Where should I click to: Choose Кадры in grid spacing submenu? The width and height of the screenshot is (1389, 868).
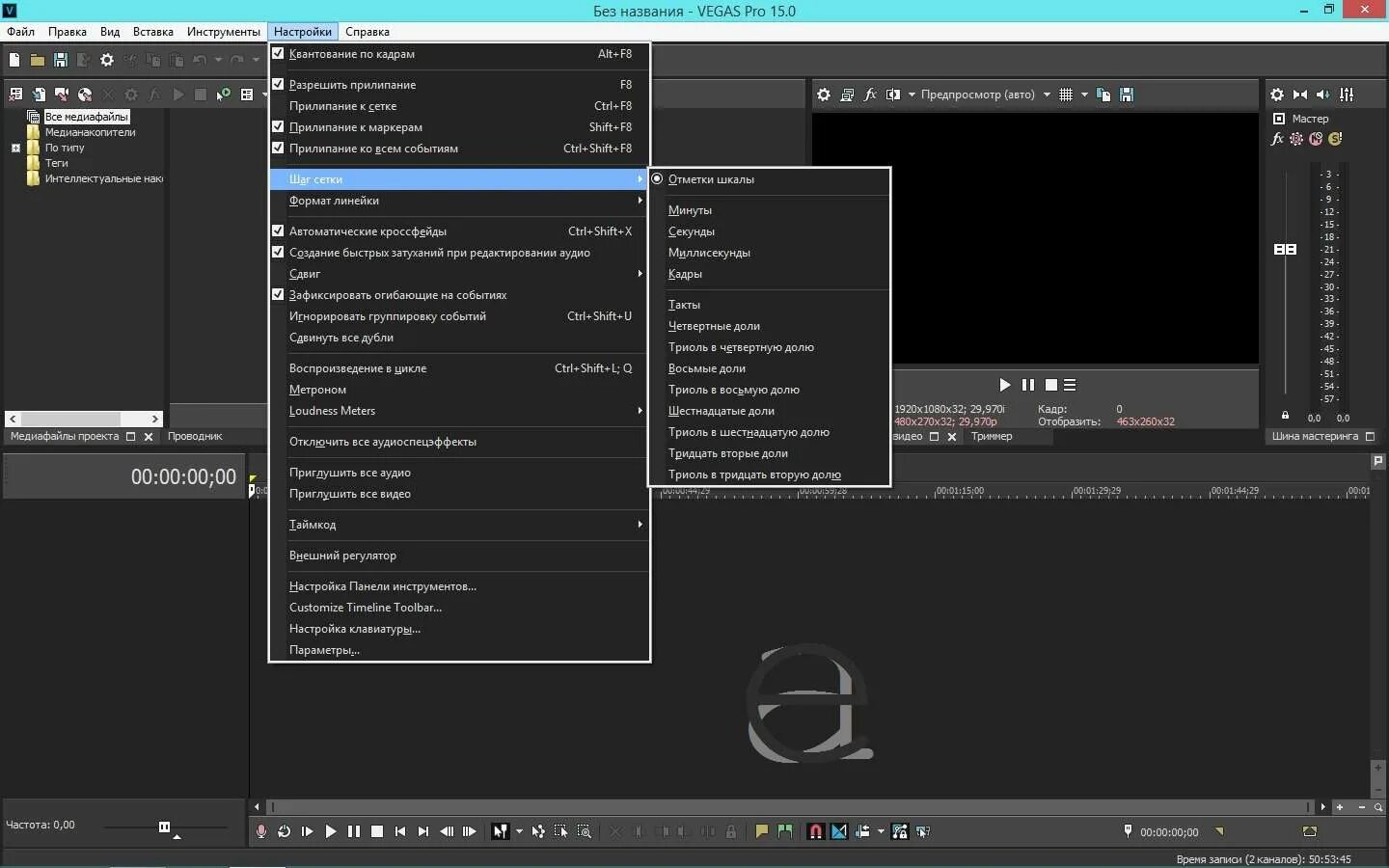pyautogui.click(x=769, y=274)
